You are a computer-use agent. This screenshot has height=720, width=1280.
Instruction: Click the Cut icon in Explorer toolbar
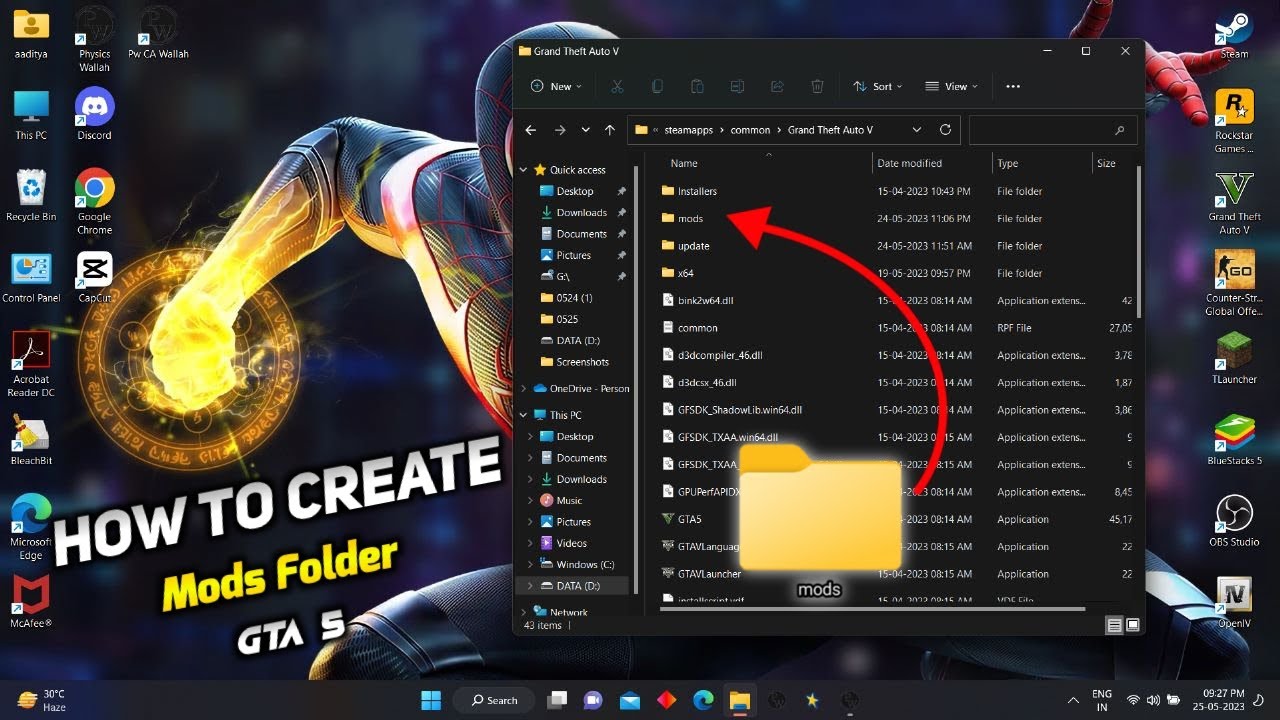point(617,86)
